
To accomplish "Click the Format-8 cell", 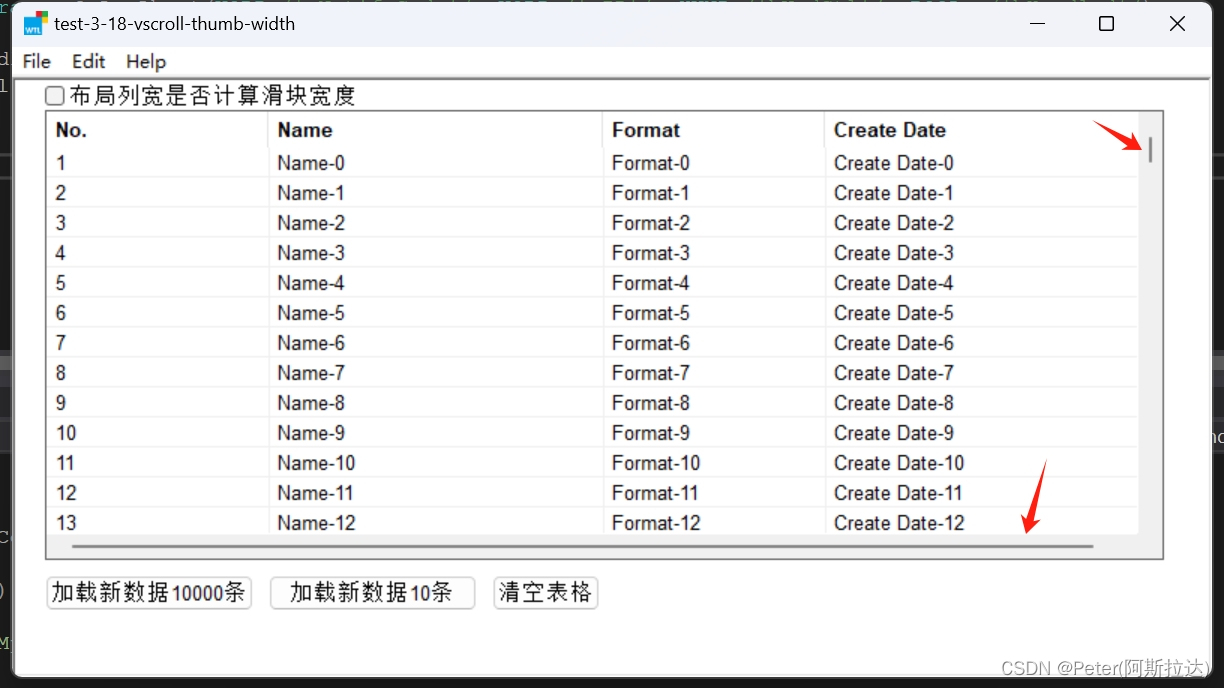I will click(715, 403).
